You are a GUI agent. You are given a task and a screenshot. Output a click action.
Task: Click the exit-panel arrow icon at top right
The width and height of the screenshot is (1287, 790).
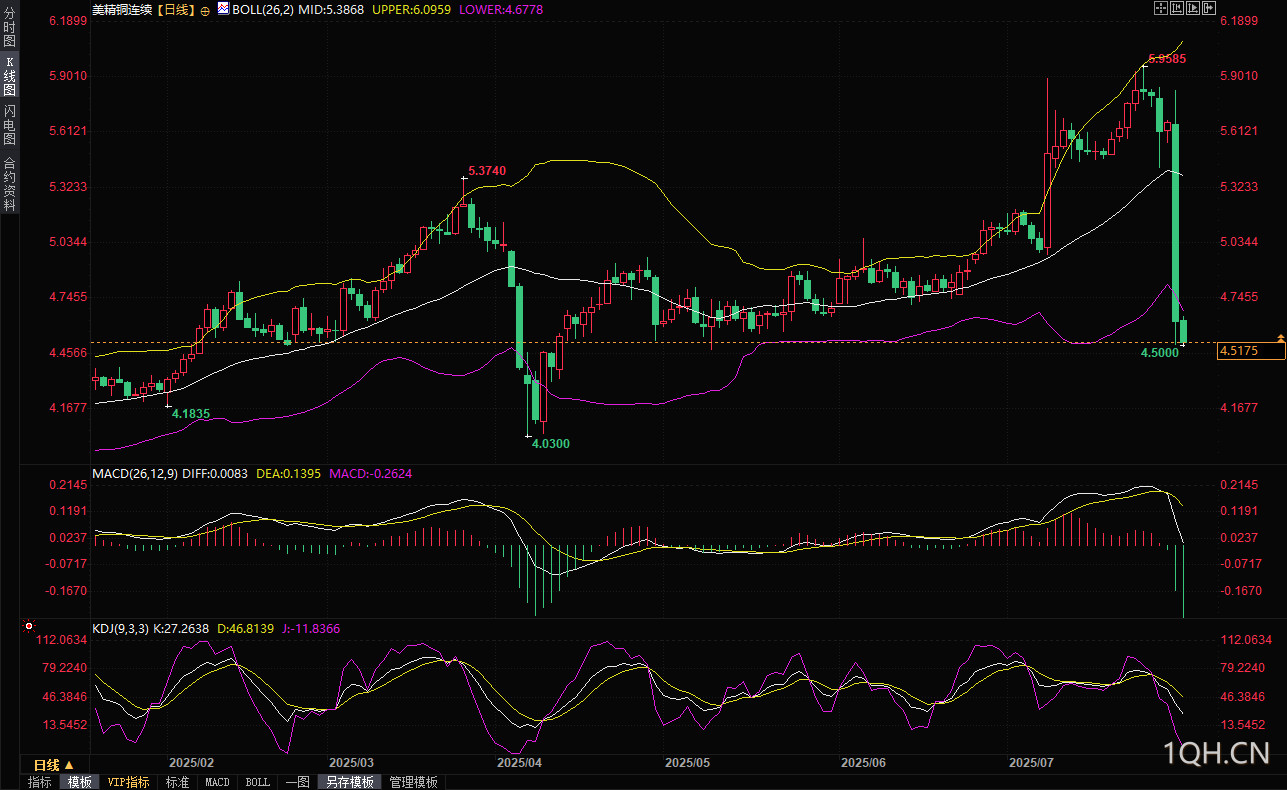[1209, 8]
